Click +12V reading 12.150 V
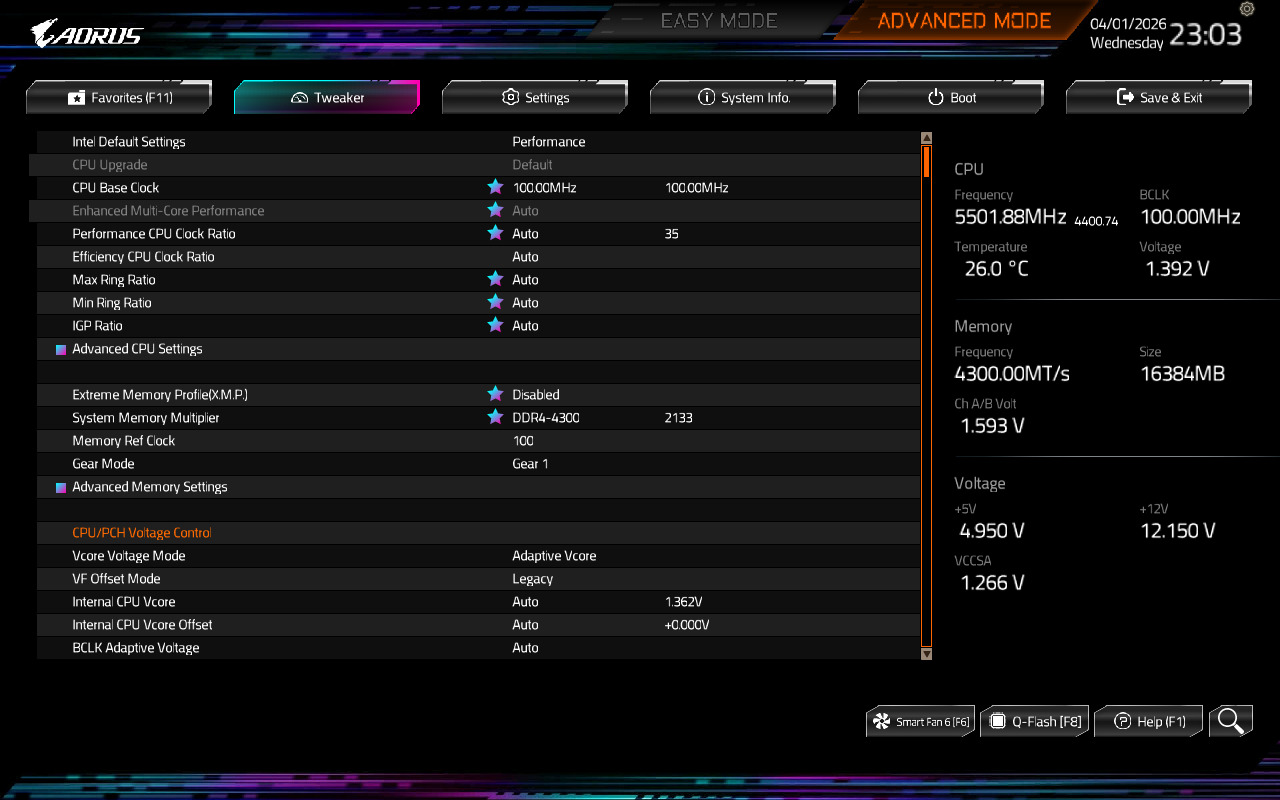This screenshot has height=800, width=1280. click(1178, 530)
